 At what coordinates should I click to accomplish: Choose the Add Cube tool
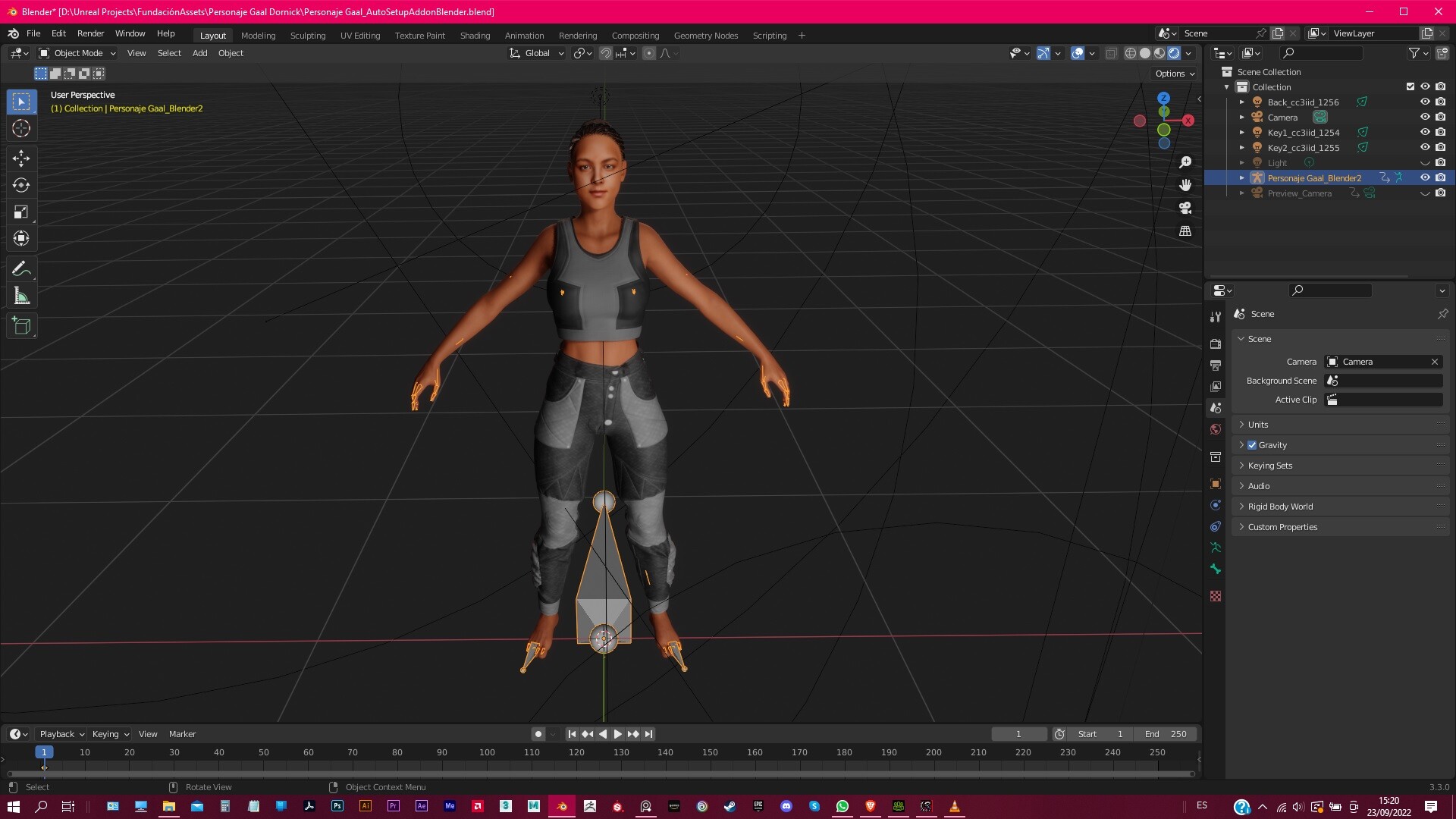[x=21, y=326]
